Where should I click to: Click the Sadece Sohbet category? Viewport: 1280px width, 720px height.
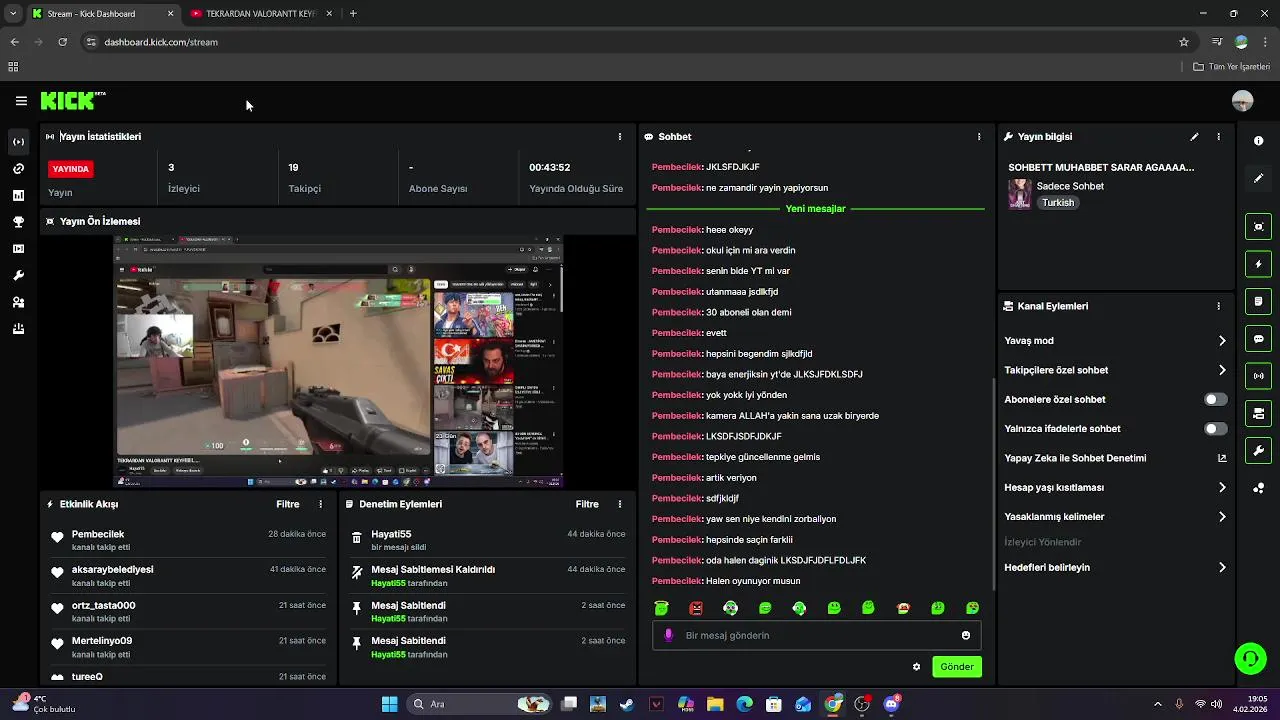1070,187
